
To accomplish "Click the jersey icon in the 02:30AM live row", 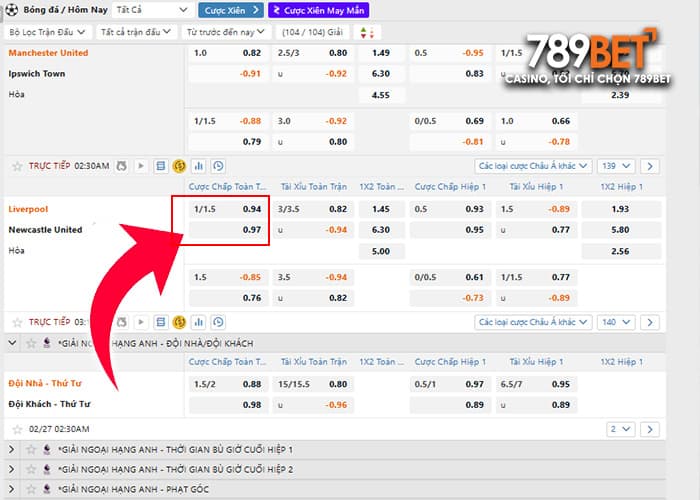I will (121, 166).
